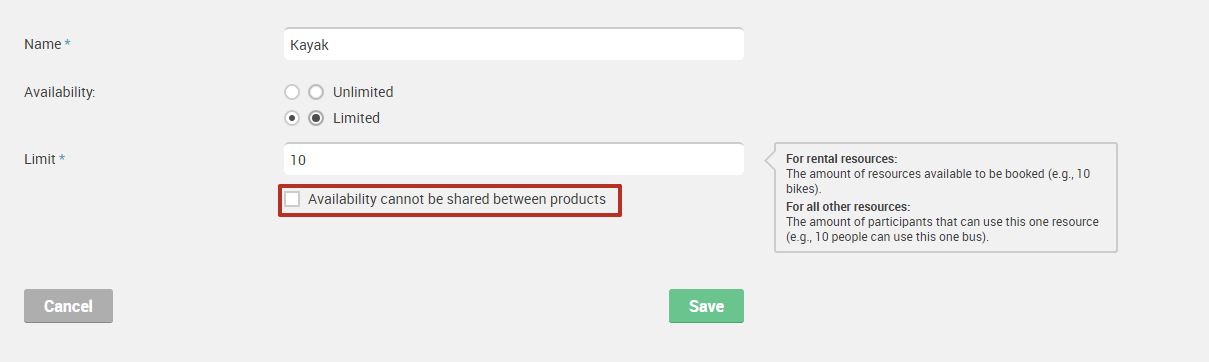Click the Limit field showing 10
The height and width of the screenshot is (362, 1209).
tap(513, 160)
